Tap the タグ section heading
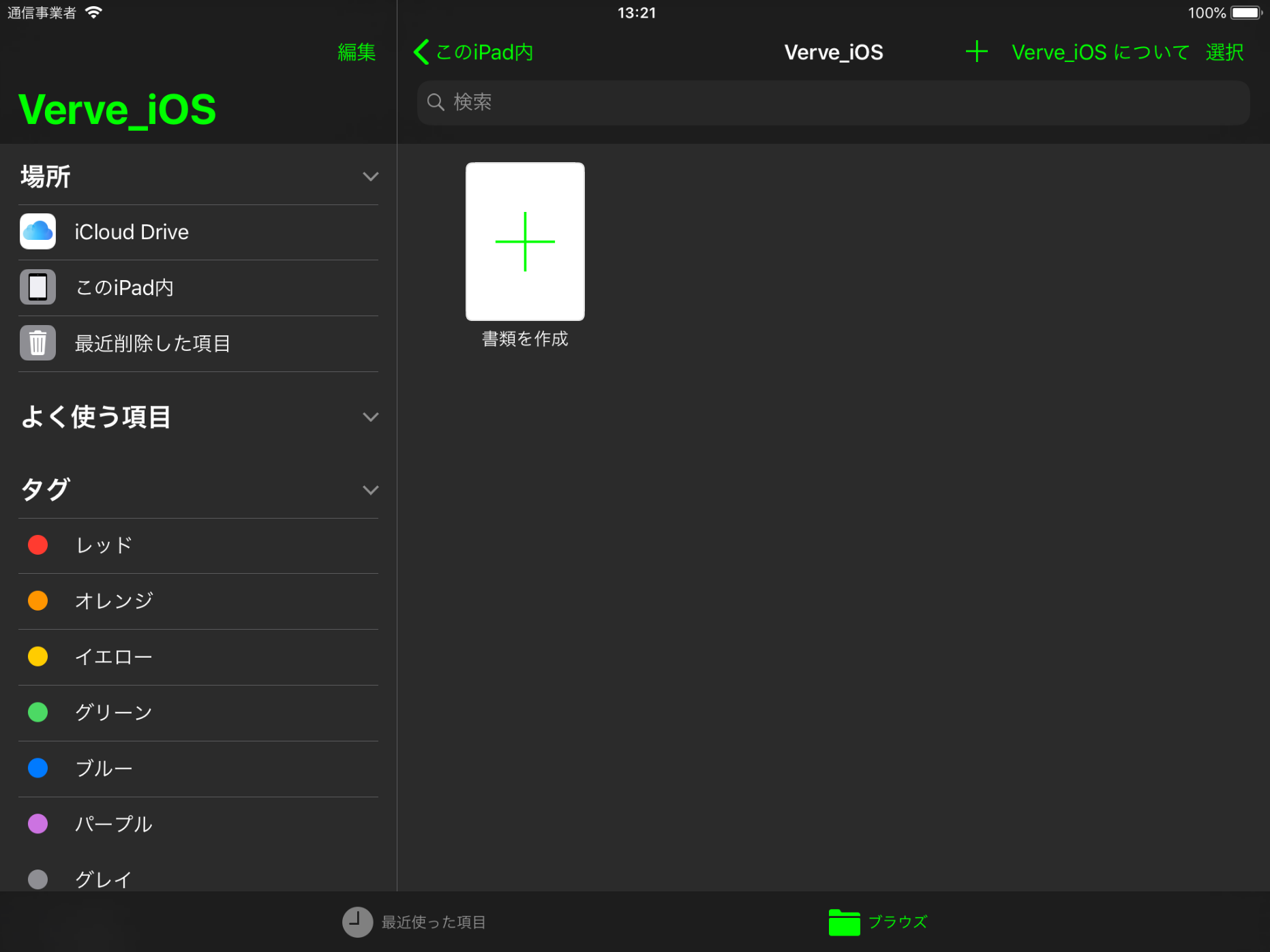1270x952 pixels. (45, 489)
